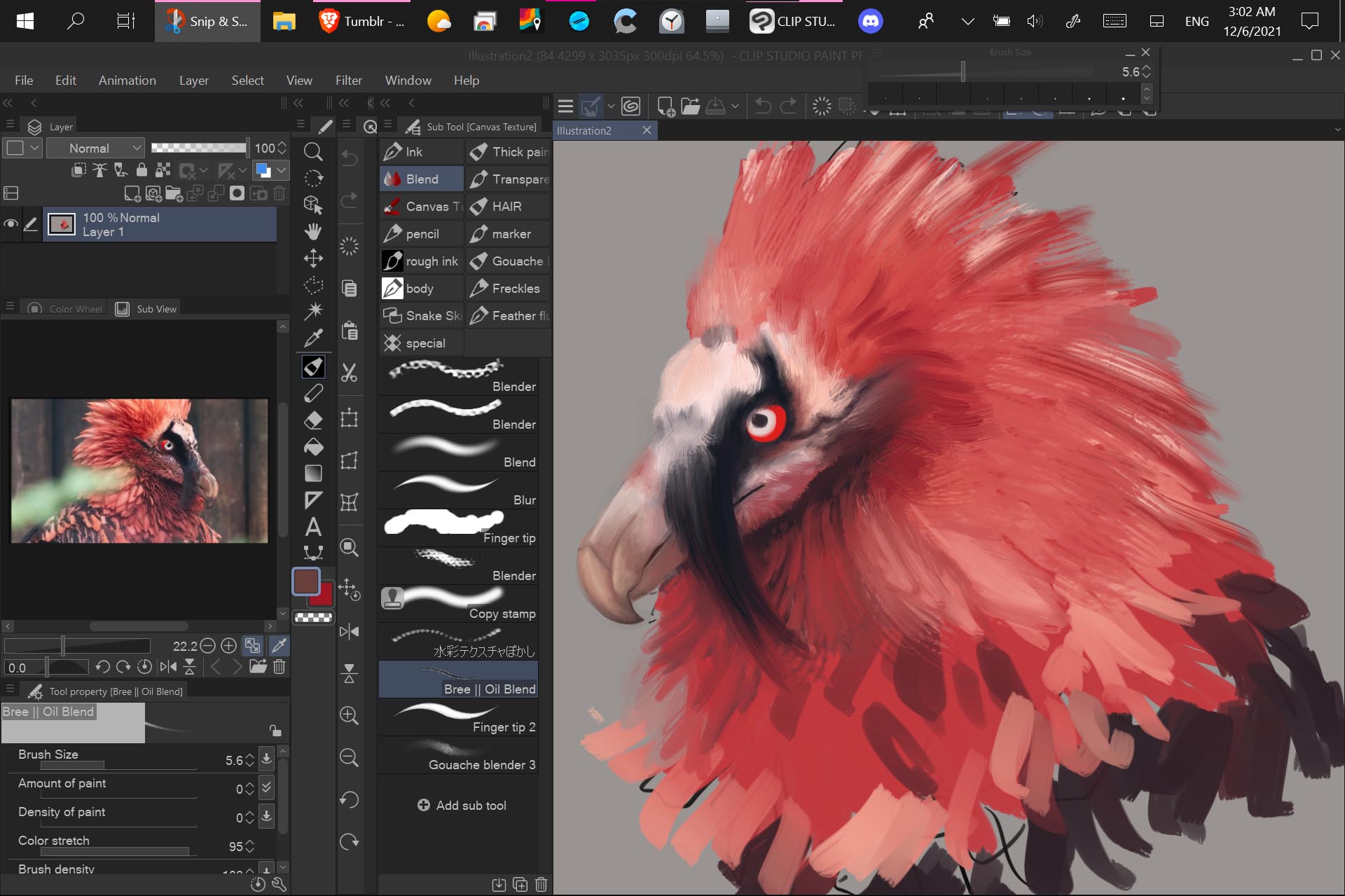Toggle lock layer padlock icon
The image size is (1345, 896).
(x=142, y=170)
